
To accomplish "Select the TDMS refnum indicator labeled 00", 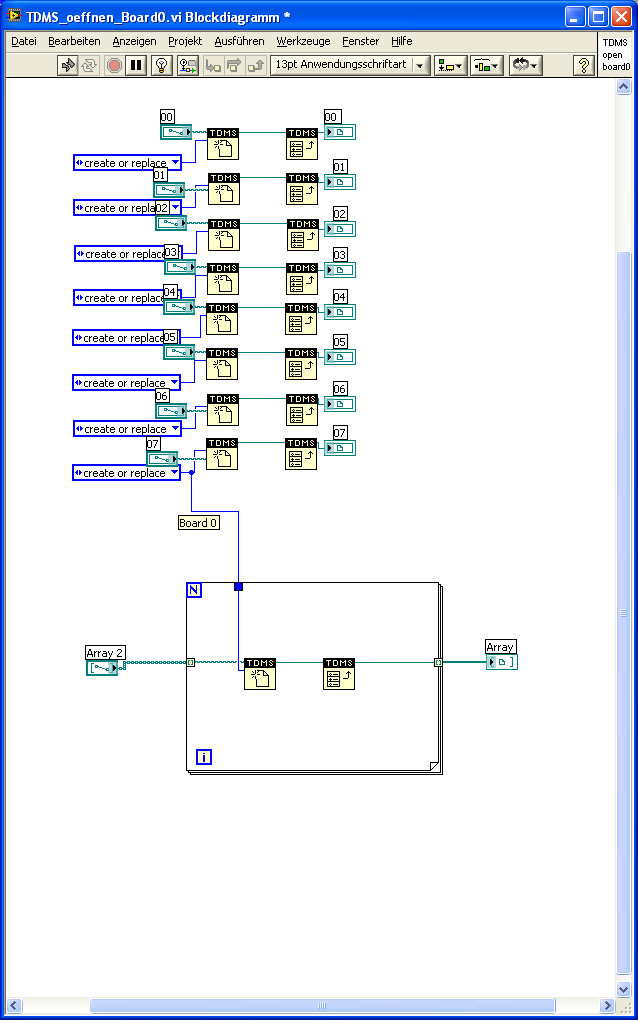I will point(339,132).
